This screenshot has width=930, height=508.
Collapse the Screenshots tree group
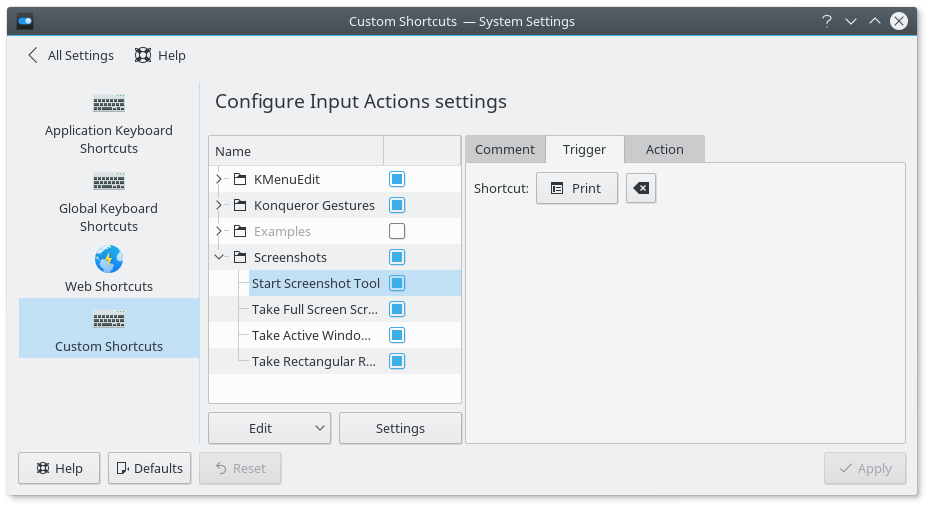point(219,257)
